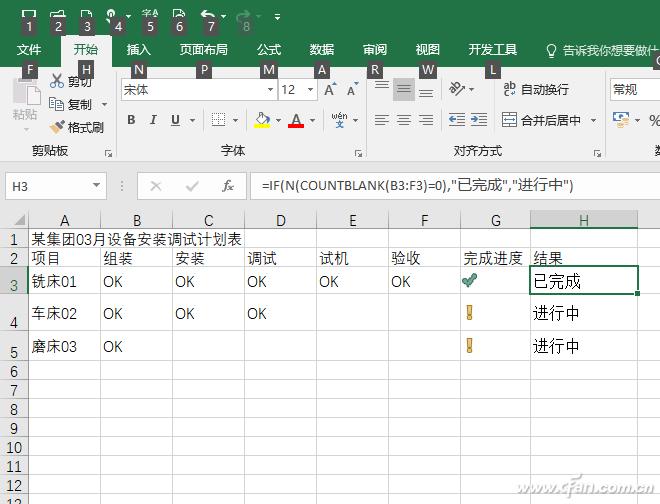
Task: Apply the yellow fill color bucket
Action: click(x=262, y=120)
